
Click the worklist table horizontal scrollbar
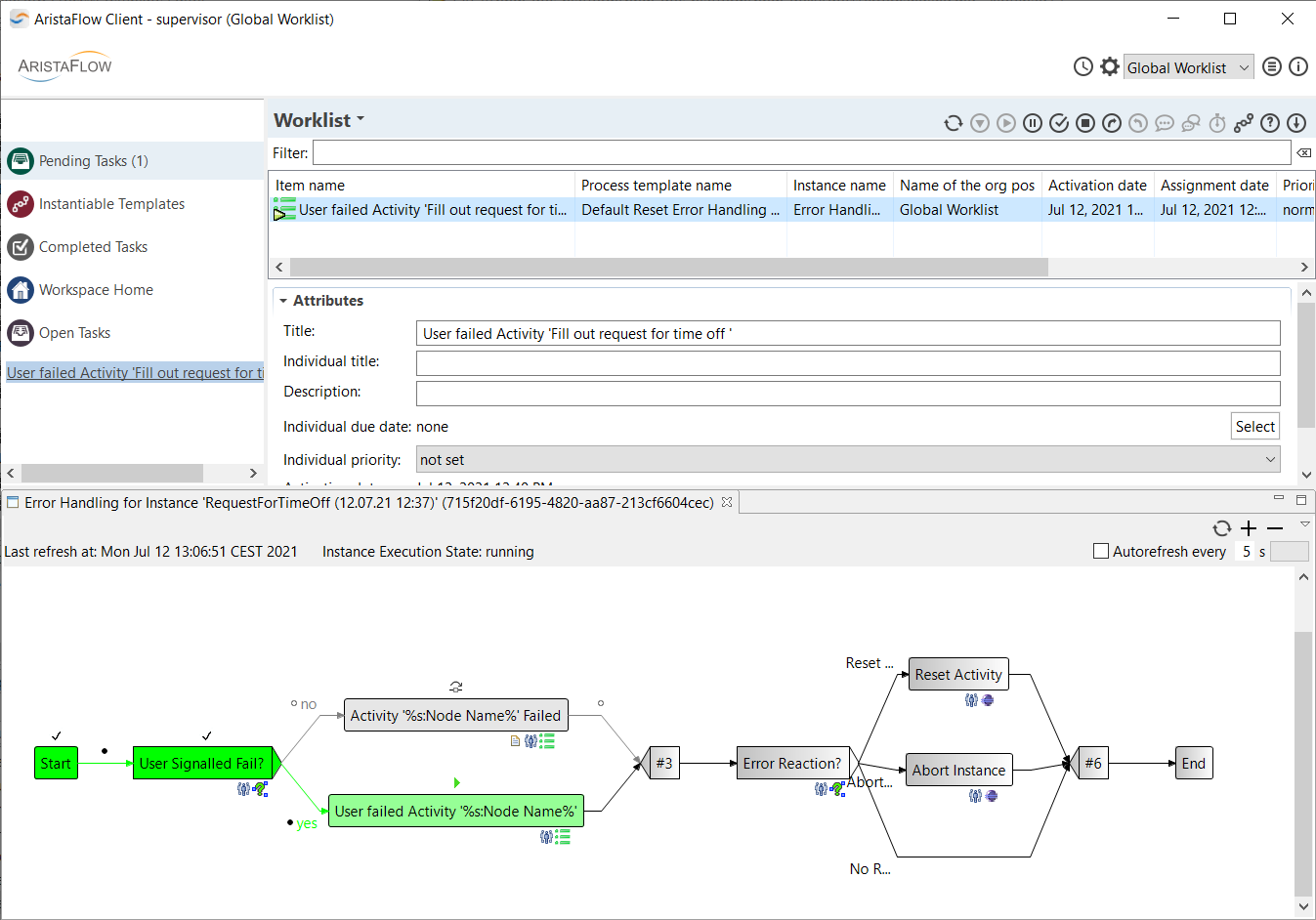click(x=669, y=267)
